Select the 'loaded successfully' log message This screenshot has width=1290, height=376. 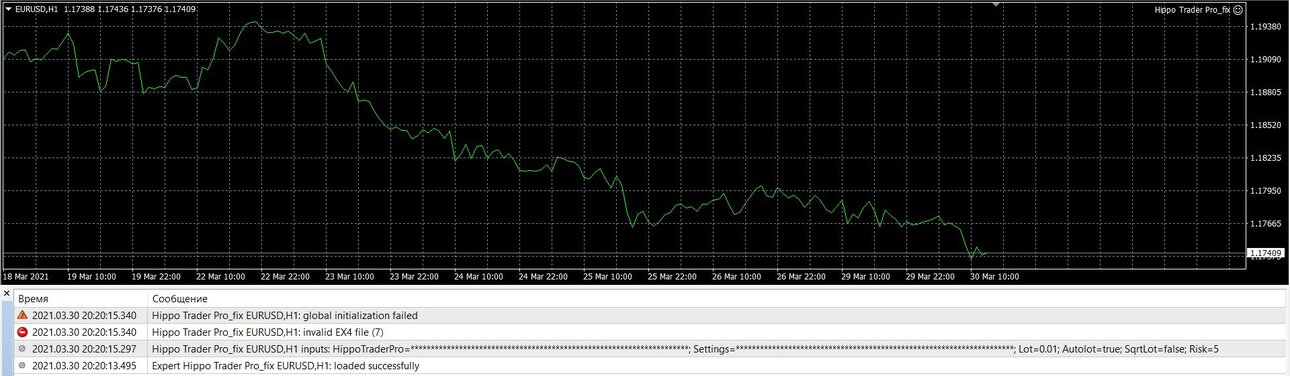(x=285, y=366)
